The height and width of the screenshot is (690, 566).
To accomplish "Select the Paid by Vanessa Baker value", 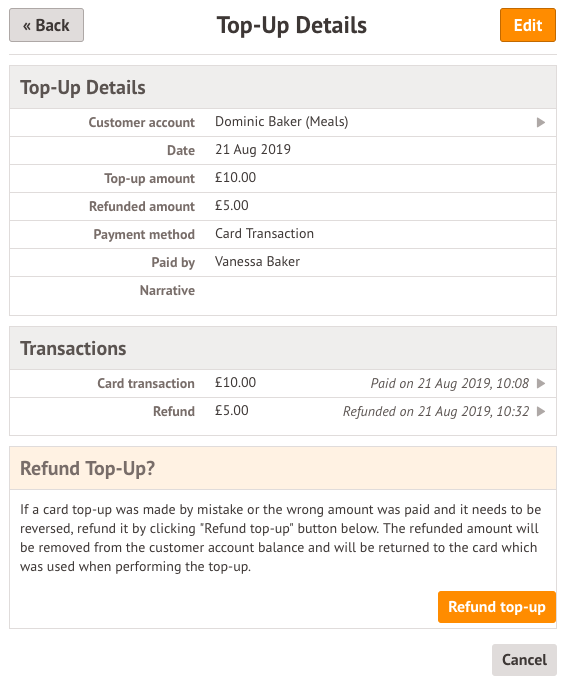I will 257,261.
